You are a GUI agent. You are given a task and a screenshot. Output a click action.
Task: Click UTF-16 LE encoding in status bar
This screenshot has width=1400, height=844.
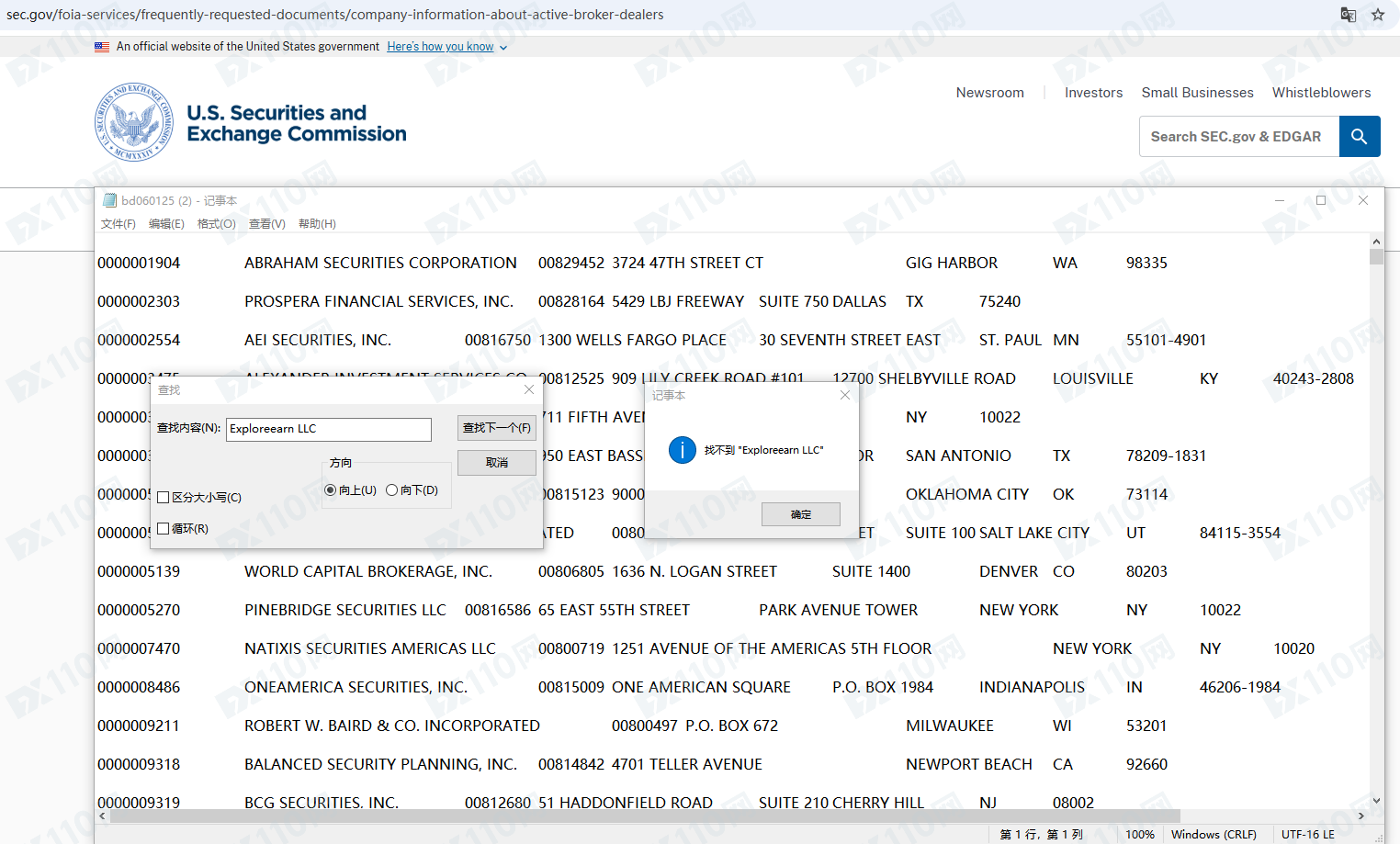click(x=1308, y=835)
